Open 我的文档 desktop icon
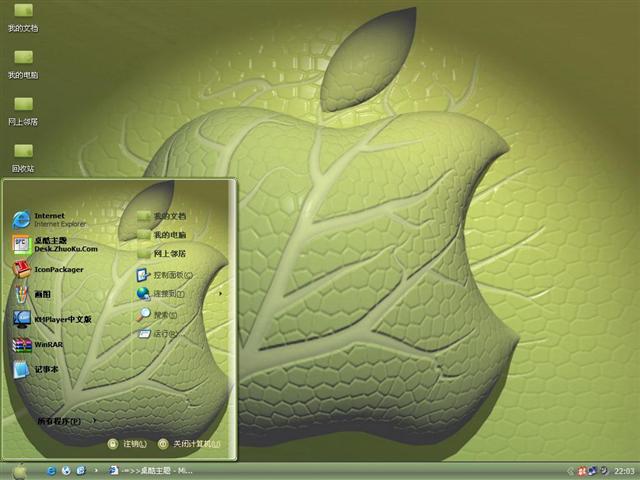 coord(23,18)
